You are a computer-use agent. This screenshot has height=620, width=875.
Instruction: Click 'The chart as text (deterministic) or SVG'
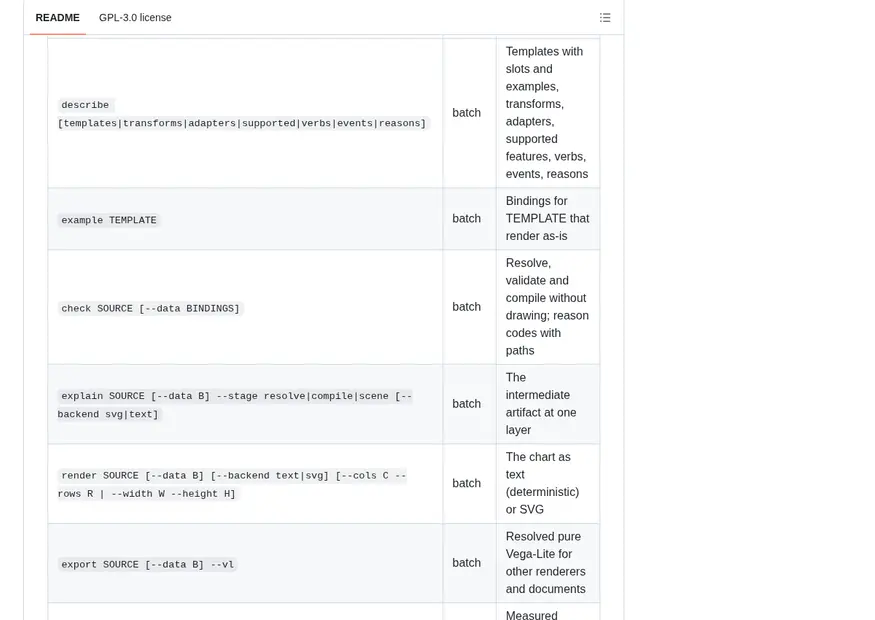click(x=542, y=483)
